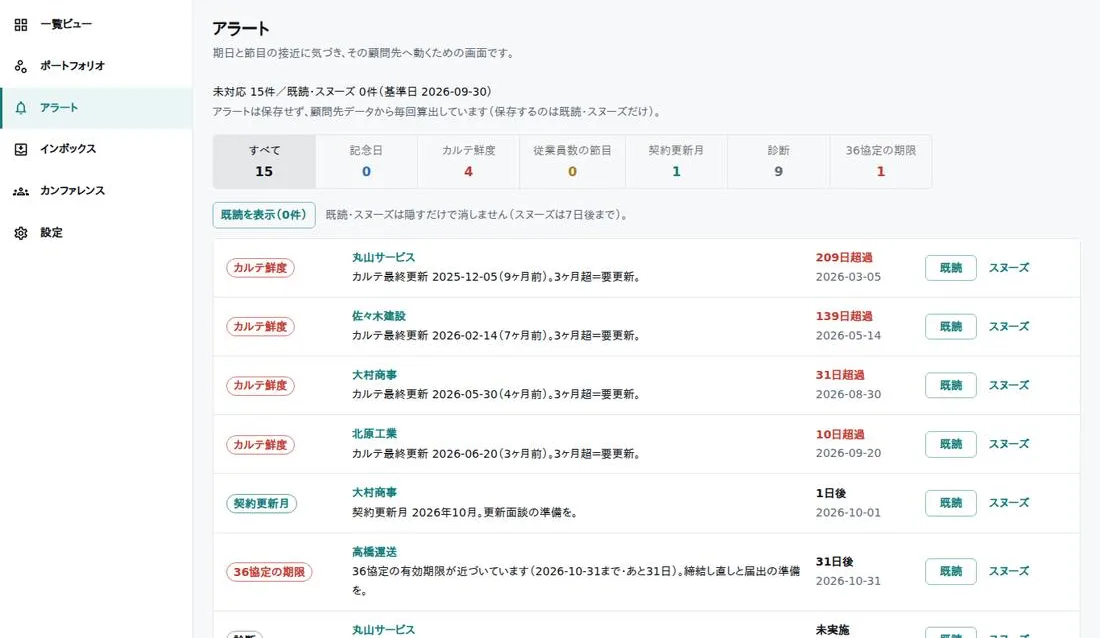Snooze the 北原工業 alert
The width and height of the screenshot is (1100, 638).
pos(1009,444)
